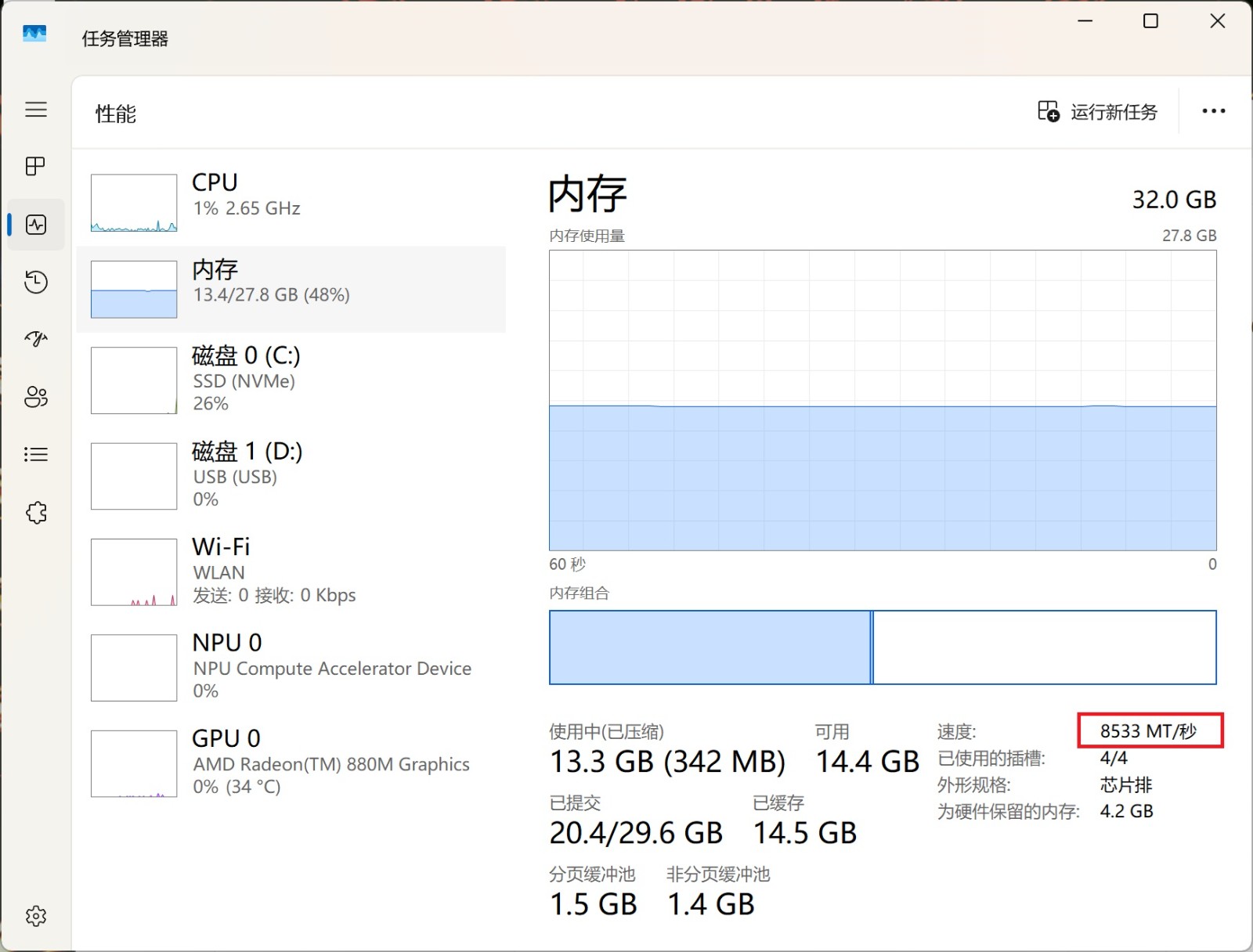Click 运行新任务 button
This screenshot has width=1253, height=952.
1098,112
